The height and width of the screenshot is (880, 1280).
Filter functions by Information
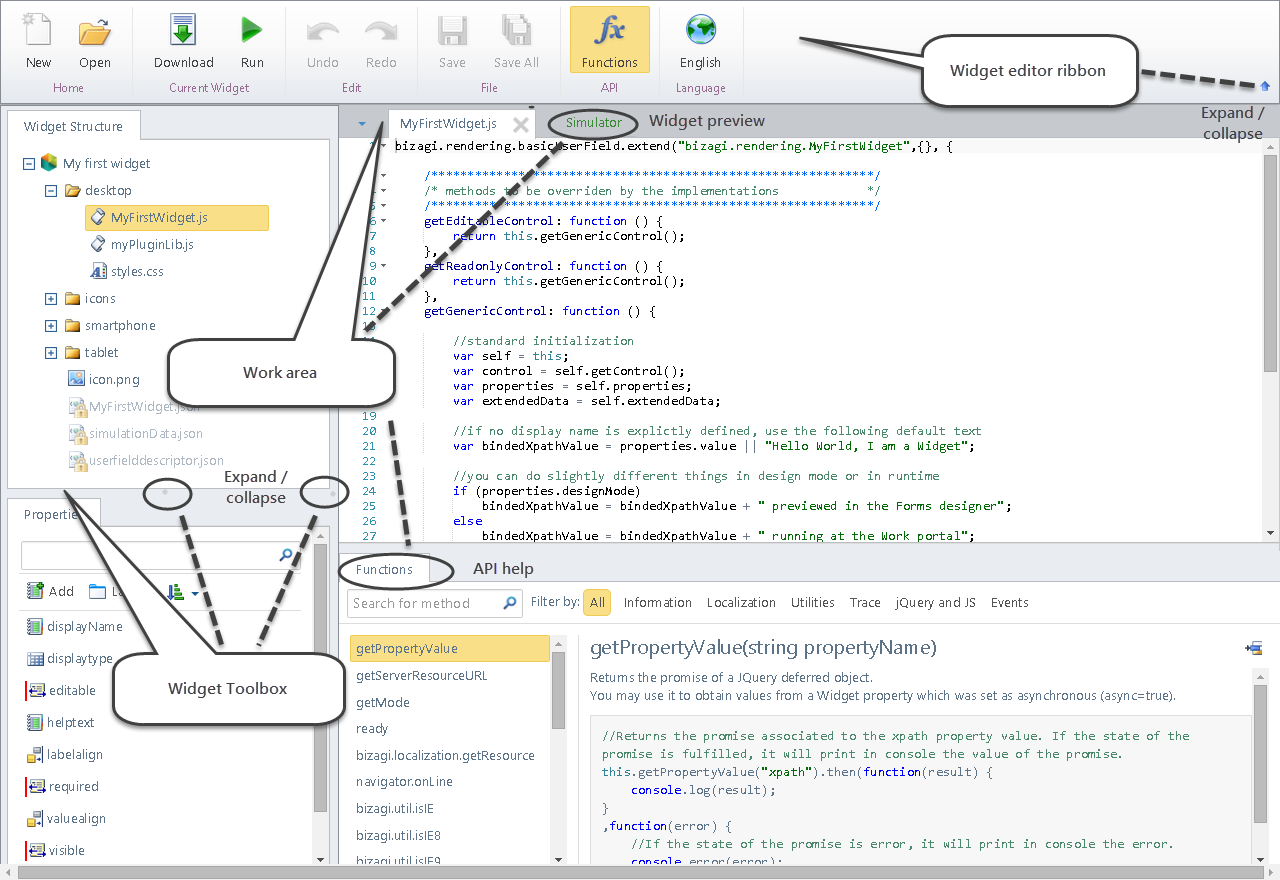pos(657,602)
